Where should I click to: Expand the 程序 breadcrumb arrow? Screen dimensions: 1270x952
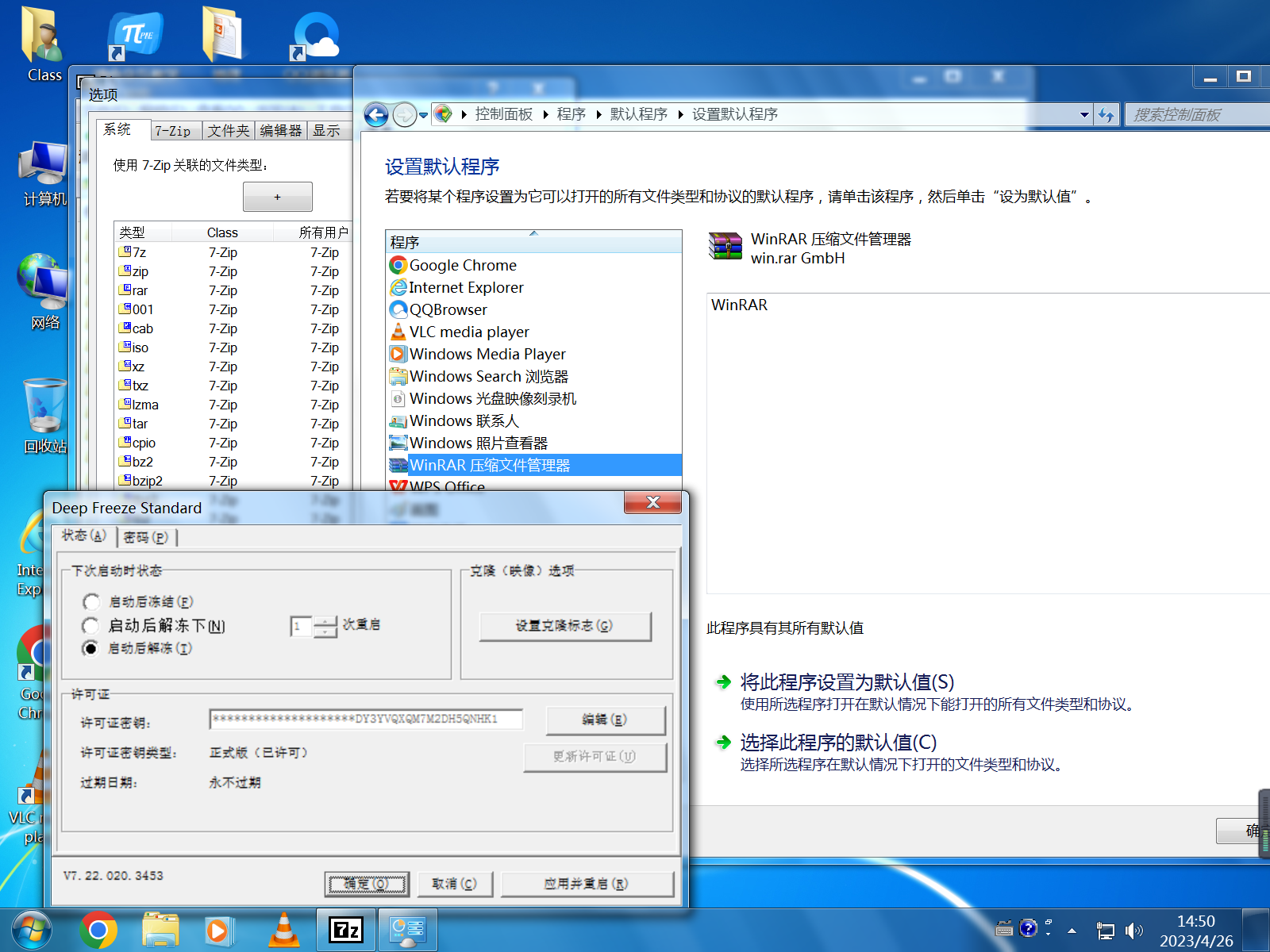point(598,115)
